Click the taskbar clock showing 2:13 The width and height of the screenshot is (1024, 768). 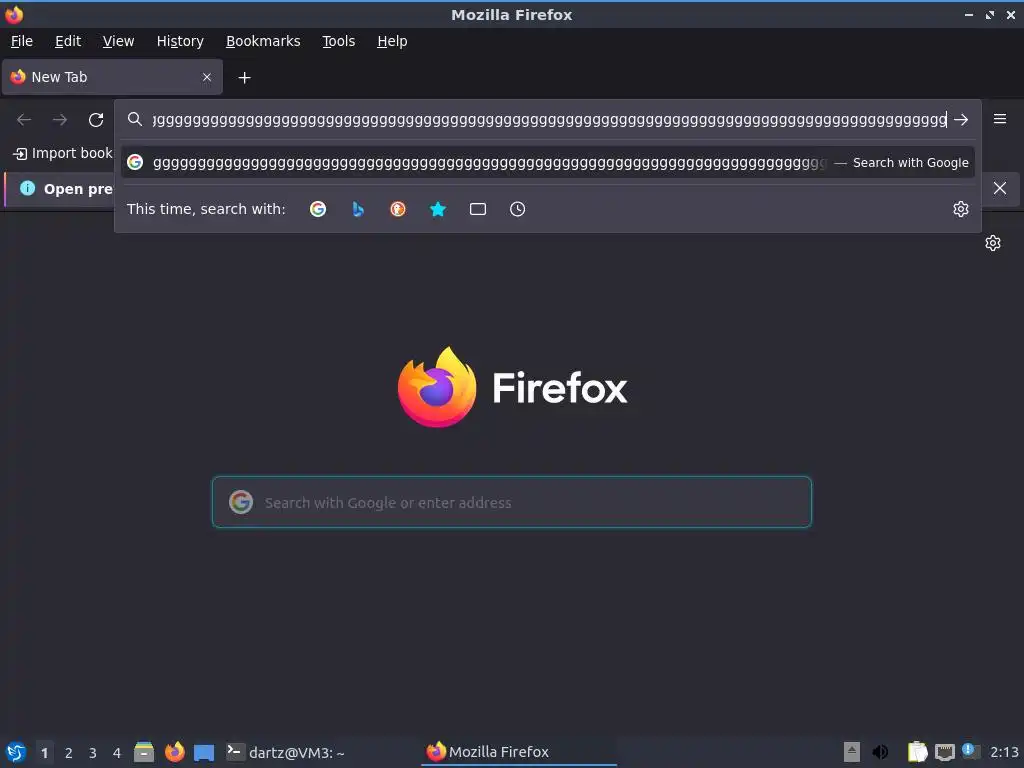pos(1004,752)
